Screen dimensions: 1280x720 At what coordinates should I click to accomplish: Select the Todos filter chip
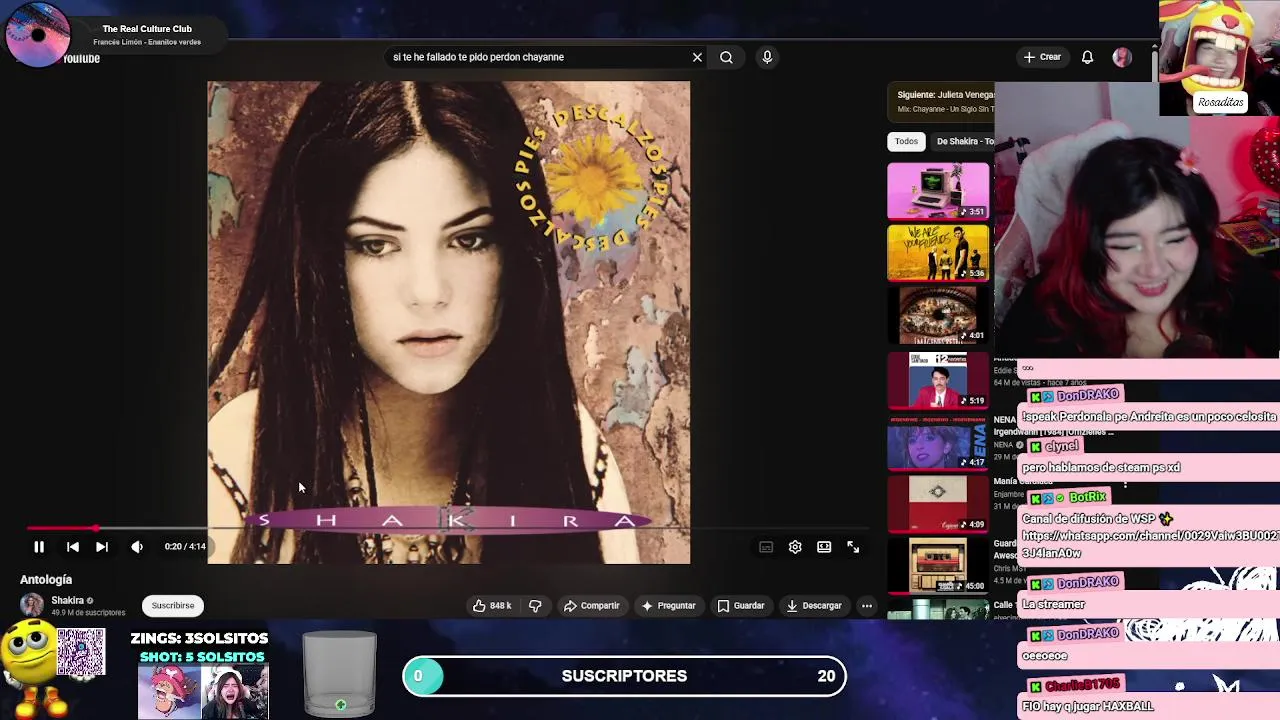click(906, 141)
